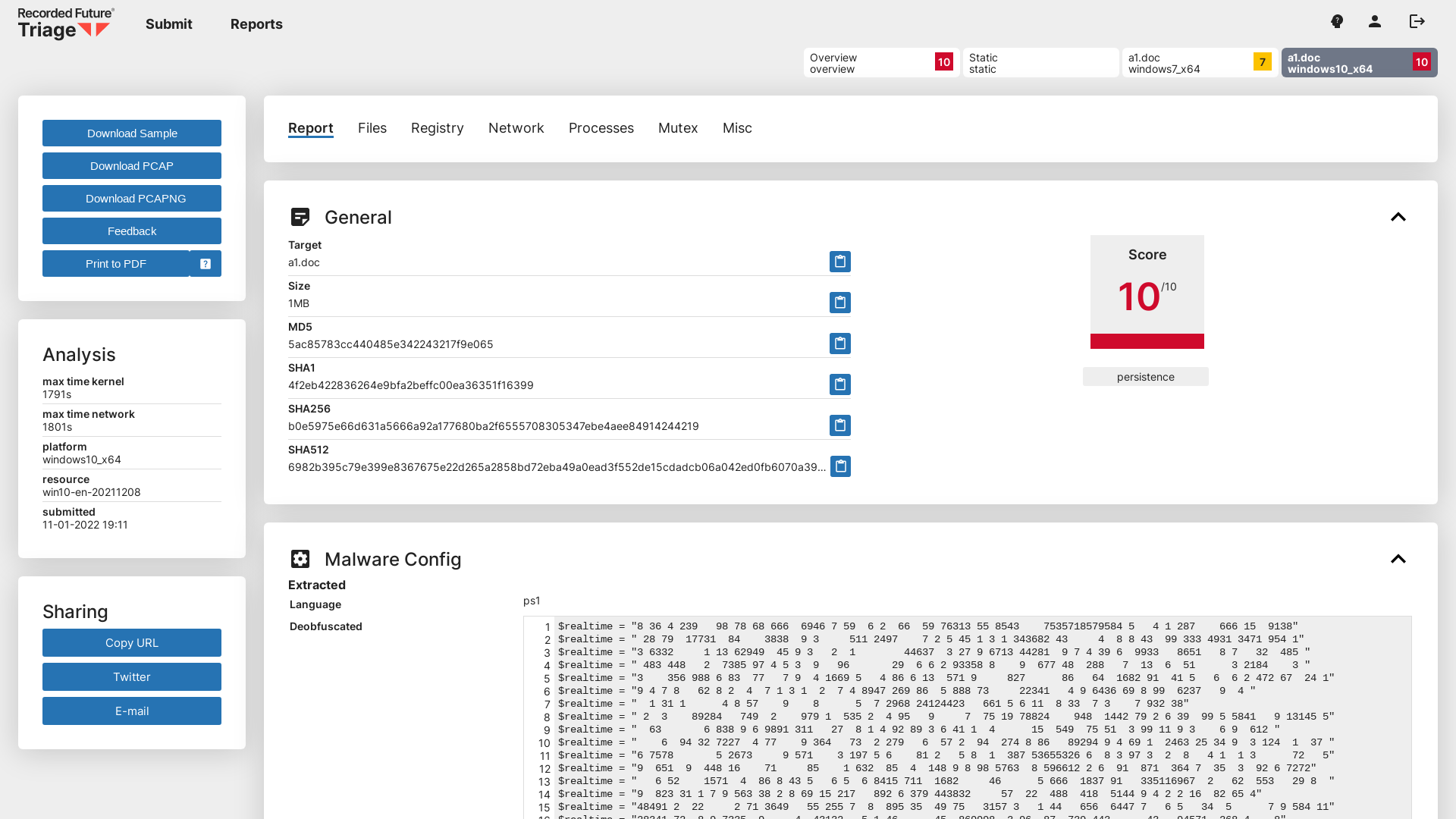Select the Static analysis tab
Screen dimensions: 1456x819
pos(1041,63)
